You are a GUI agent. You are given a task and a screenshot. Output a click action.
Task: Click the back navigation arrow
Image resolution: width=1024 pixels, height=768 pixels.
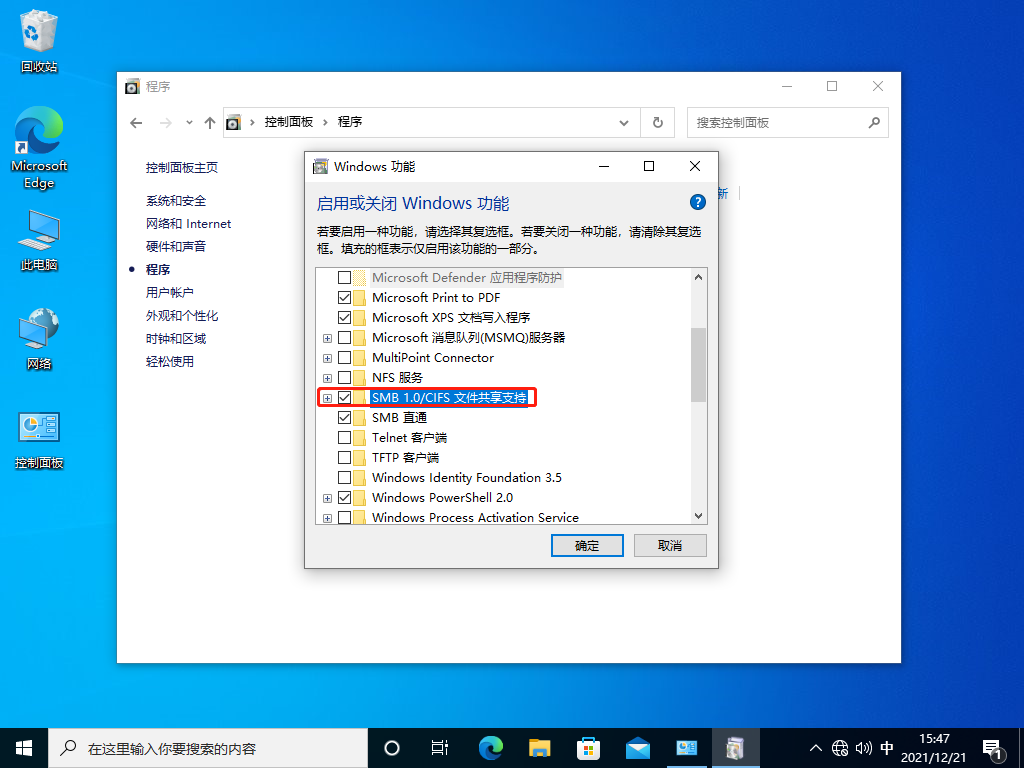coord(136,122)
